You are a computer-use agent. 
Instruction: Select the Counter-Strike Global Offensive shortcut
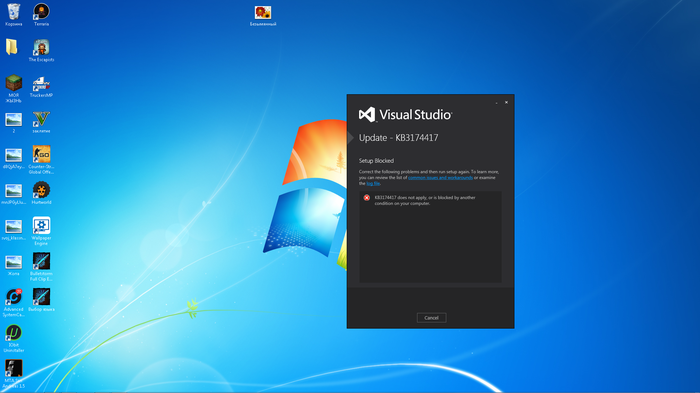(x=41, y=160)
